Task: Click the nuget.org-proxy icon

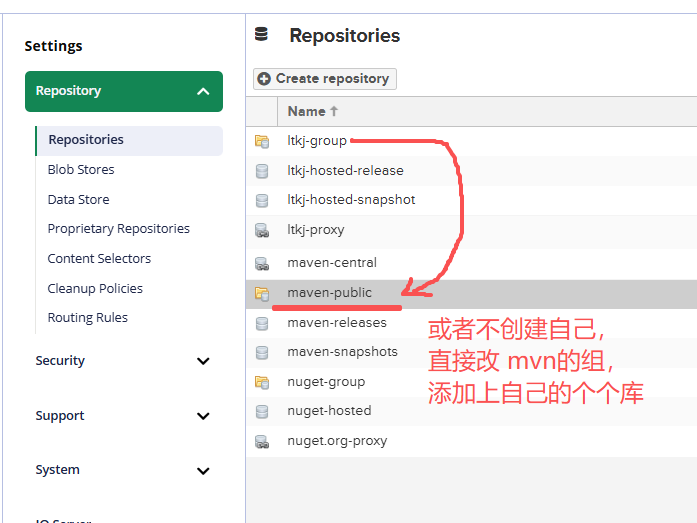Action: (x=262, y=442)
